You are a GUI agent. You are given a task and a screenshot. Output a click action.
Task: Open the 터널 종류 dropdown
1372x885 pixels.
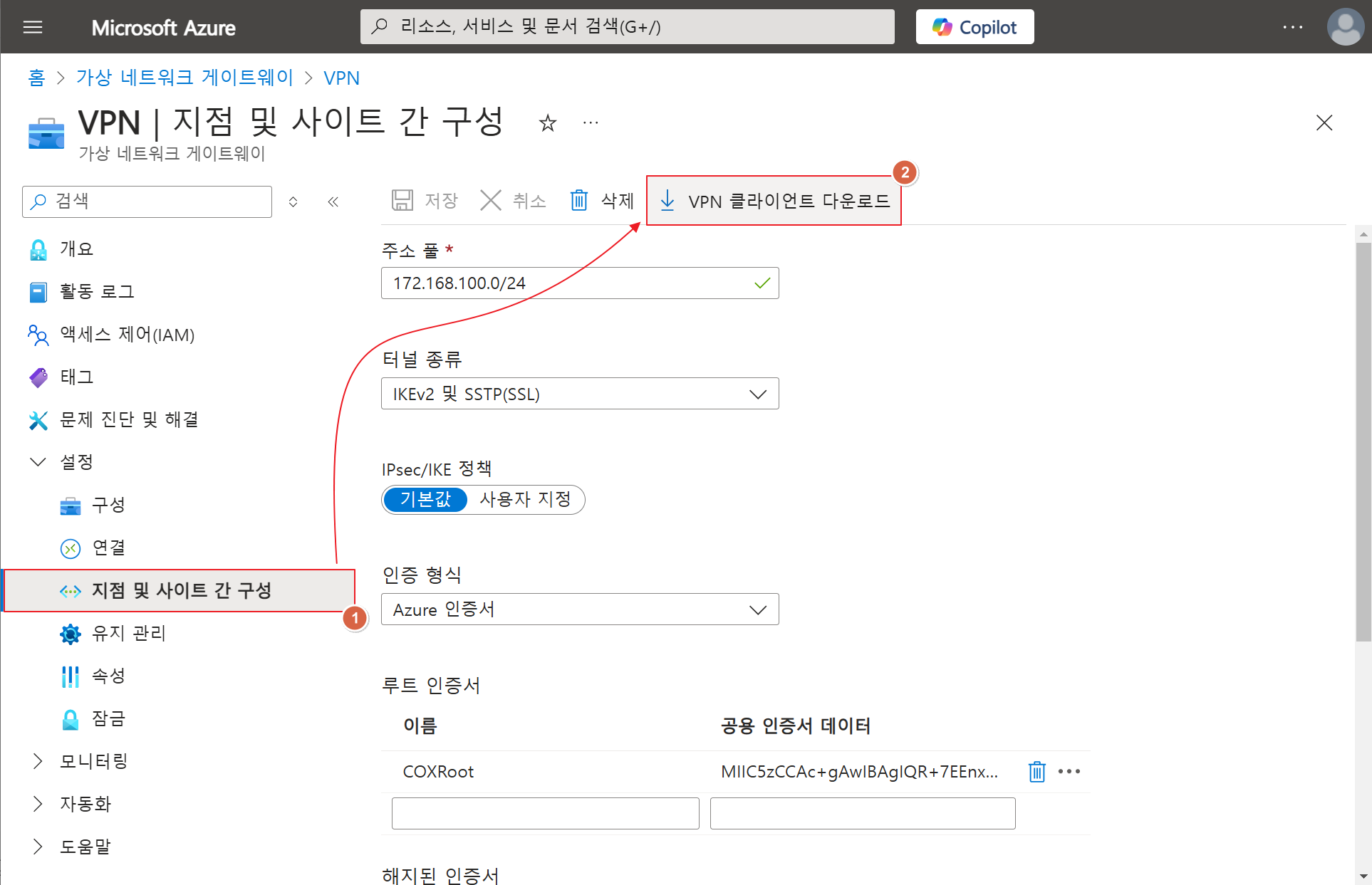580,394
